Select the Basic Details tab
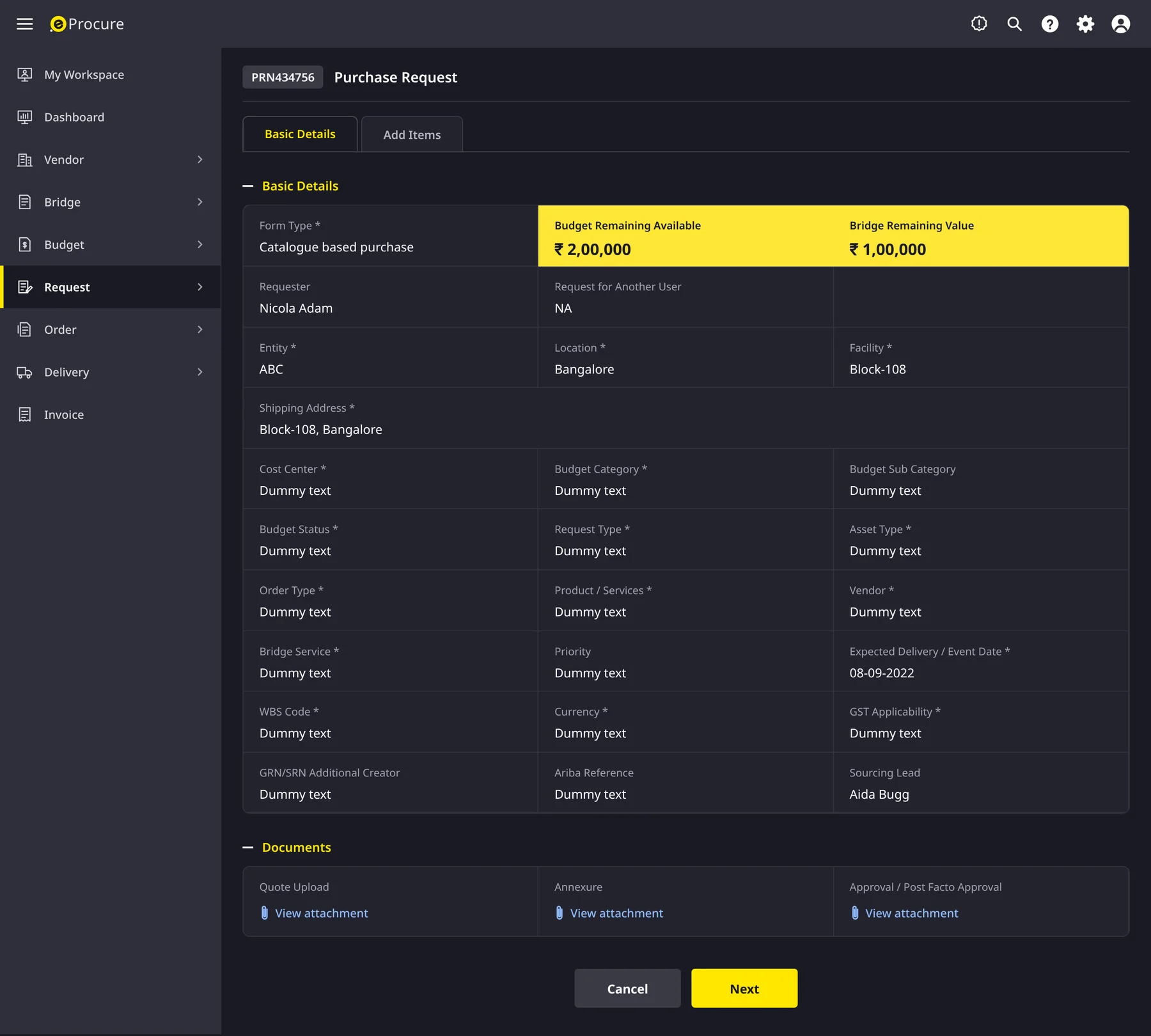The height and width of the screenshot is (1036, 1151). point(300,134)
